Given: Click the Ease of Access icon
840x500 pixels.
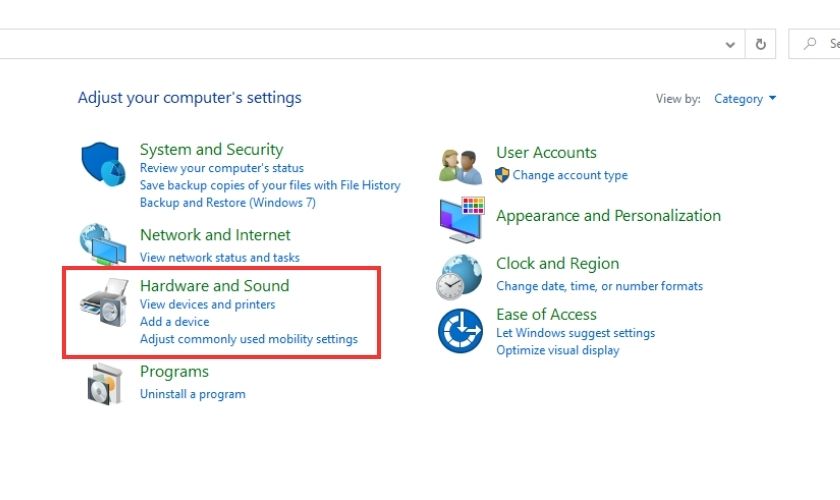Looking at the screenshot, I should pyautogui.click(x=460, y=331).
